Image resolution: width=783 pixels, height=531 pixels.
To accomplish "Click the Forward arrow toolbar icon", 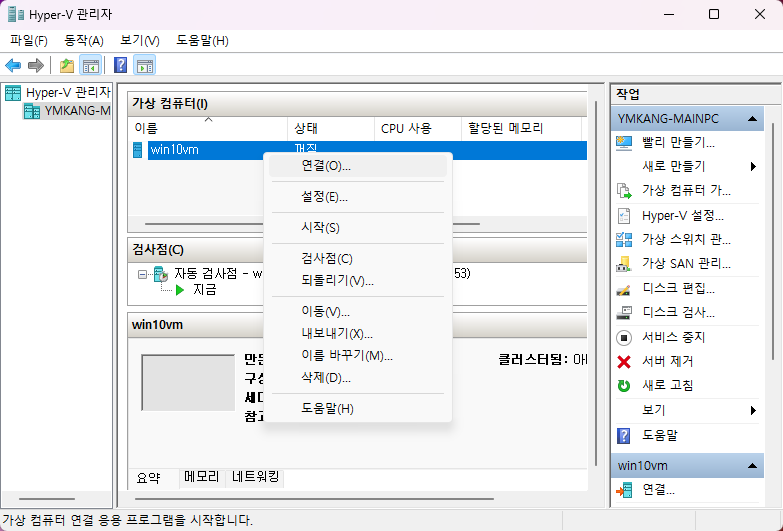I will [x=35, y=65].
